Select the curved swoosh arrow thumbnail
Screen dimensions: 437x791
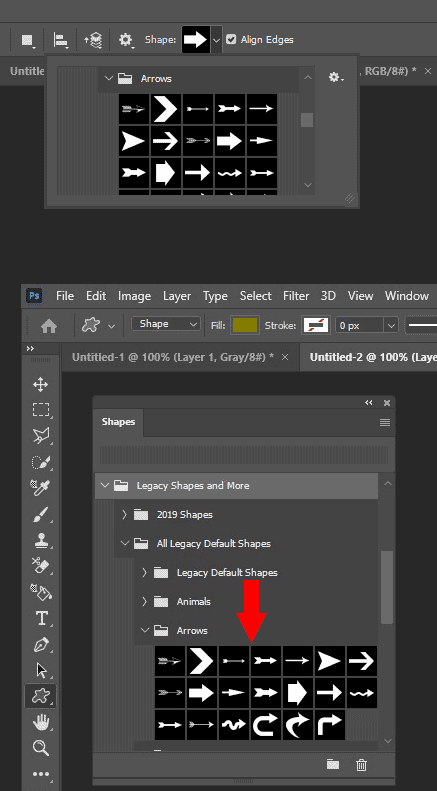click(297, 724)
